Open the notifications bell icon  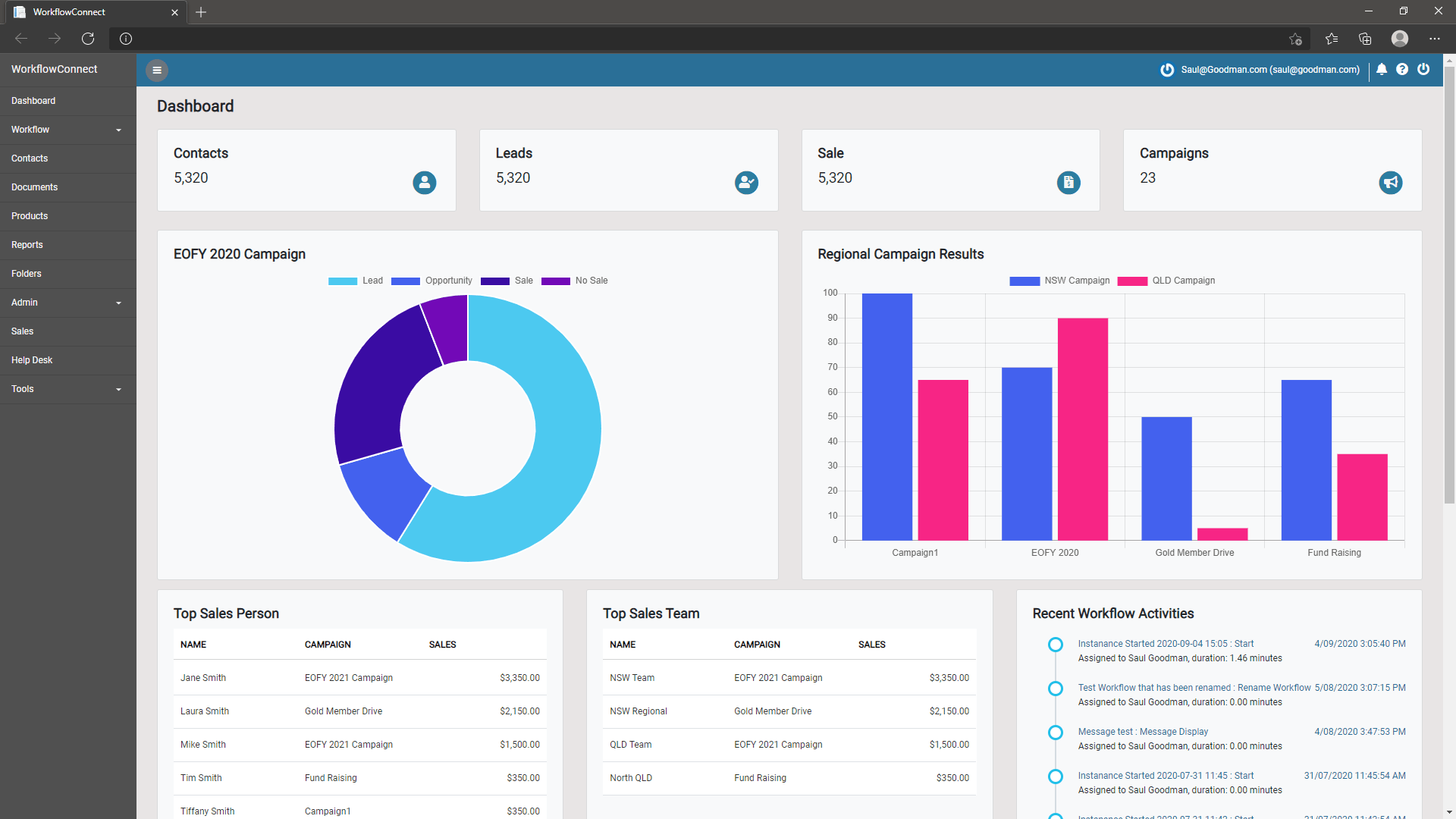coord(1382,69)
